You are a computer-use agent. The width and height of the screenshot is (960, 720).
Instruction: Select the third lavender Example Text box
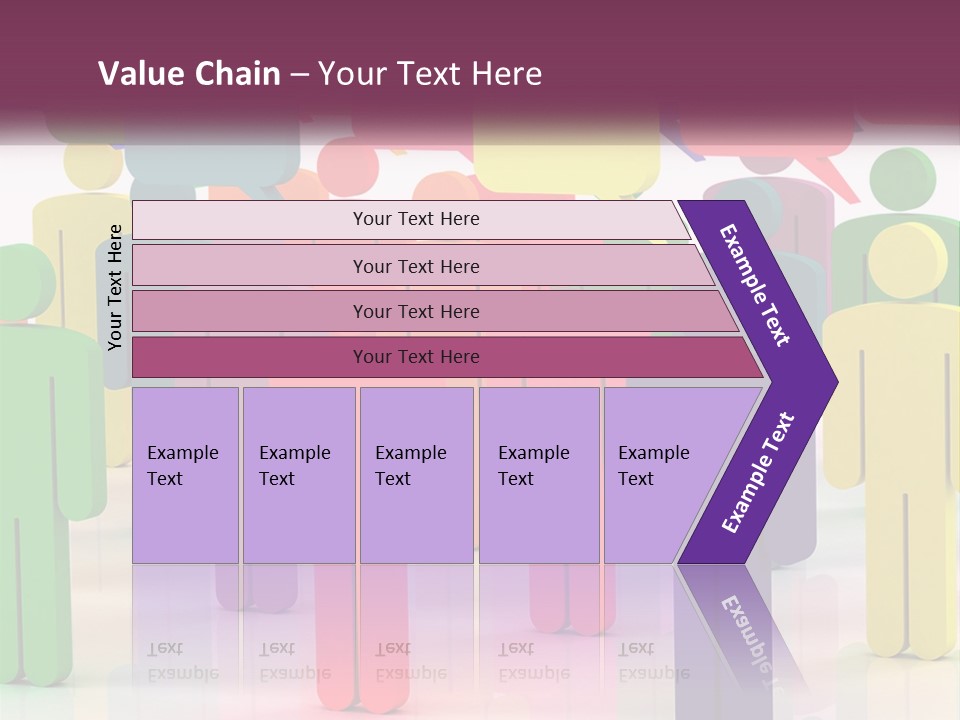[x=417, y=475]
